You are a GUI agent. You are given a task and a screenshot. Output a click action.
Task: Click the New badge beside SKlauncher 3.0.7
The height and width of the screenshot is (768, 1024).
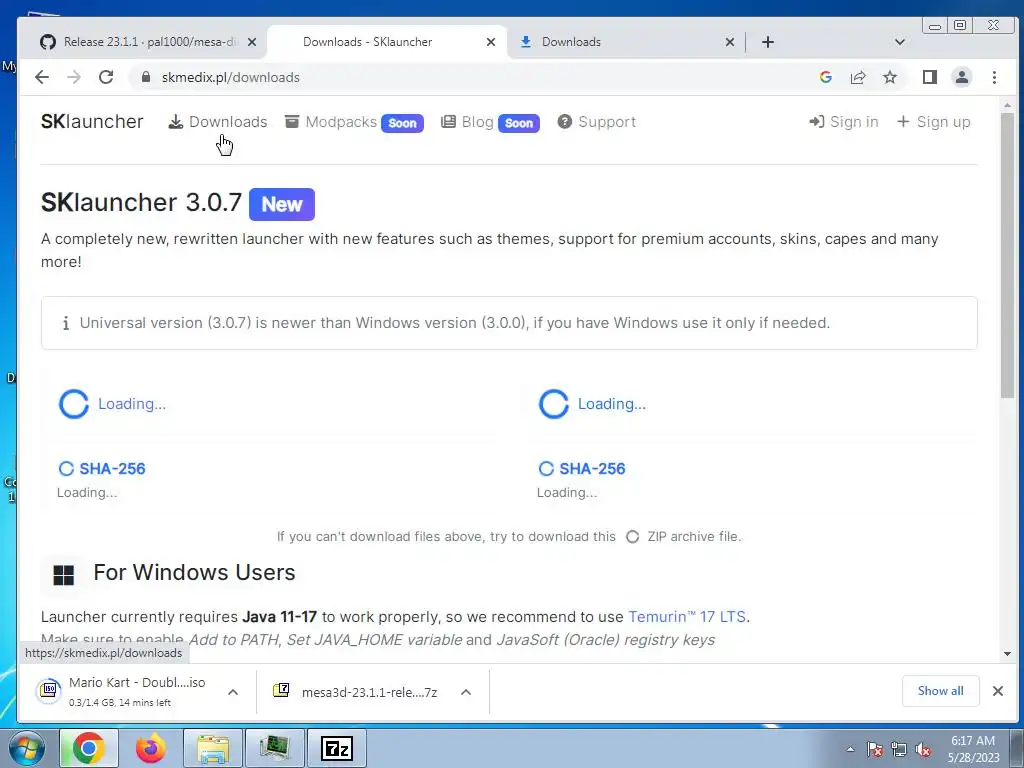coord(281,204)
